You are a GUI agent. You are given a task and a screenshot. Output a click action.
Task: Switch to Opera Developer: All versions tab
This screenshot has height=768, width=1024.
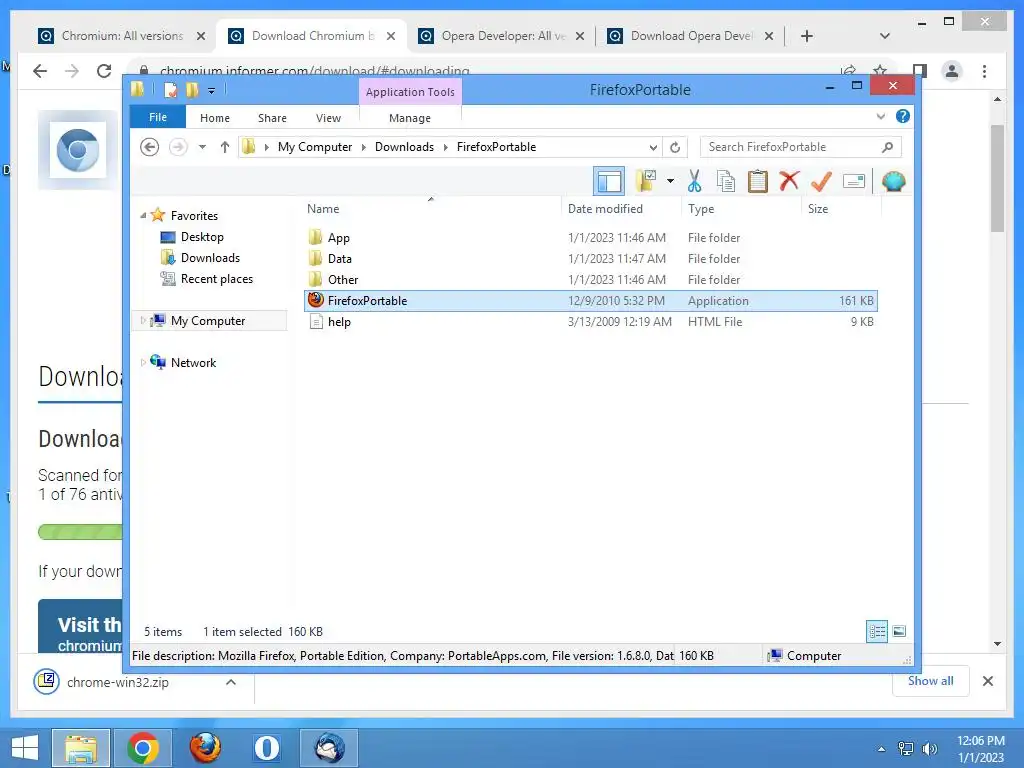tap(502, 36)
